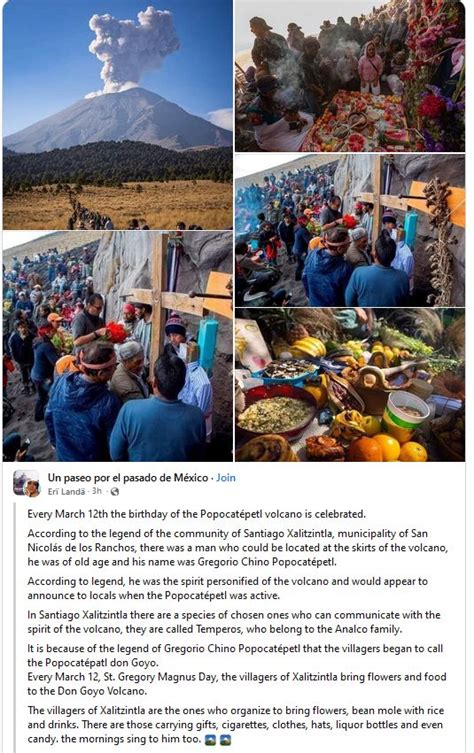
Task: Open the erupting Popocatépetl volcano photo
Action: pyautogui.click(x=118, y=115)
